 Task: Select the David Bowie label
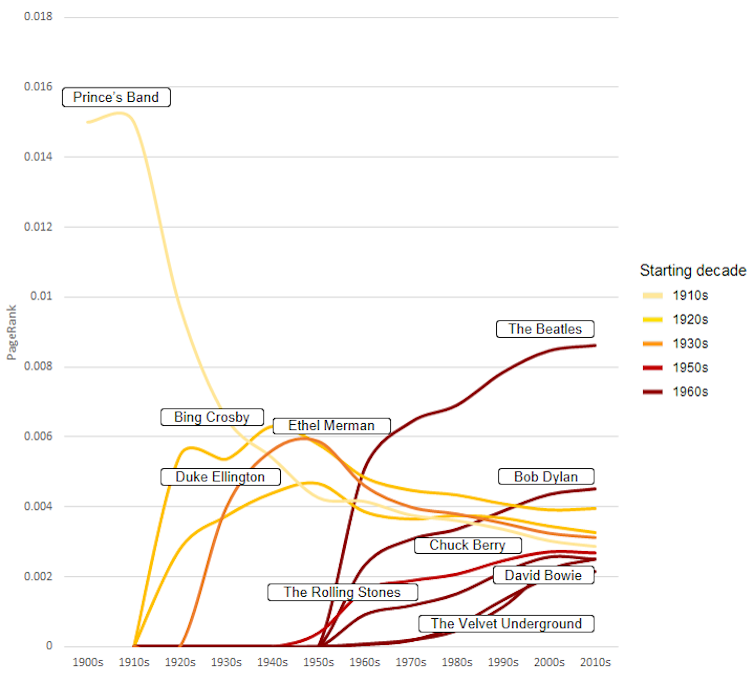[x=543, y=576]
